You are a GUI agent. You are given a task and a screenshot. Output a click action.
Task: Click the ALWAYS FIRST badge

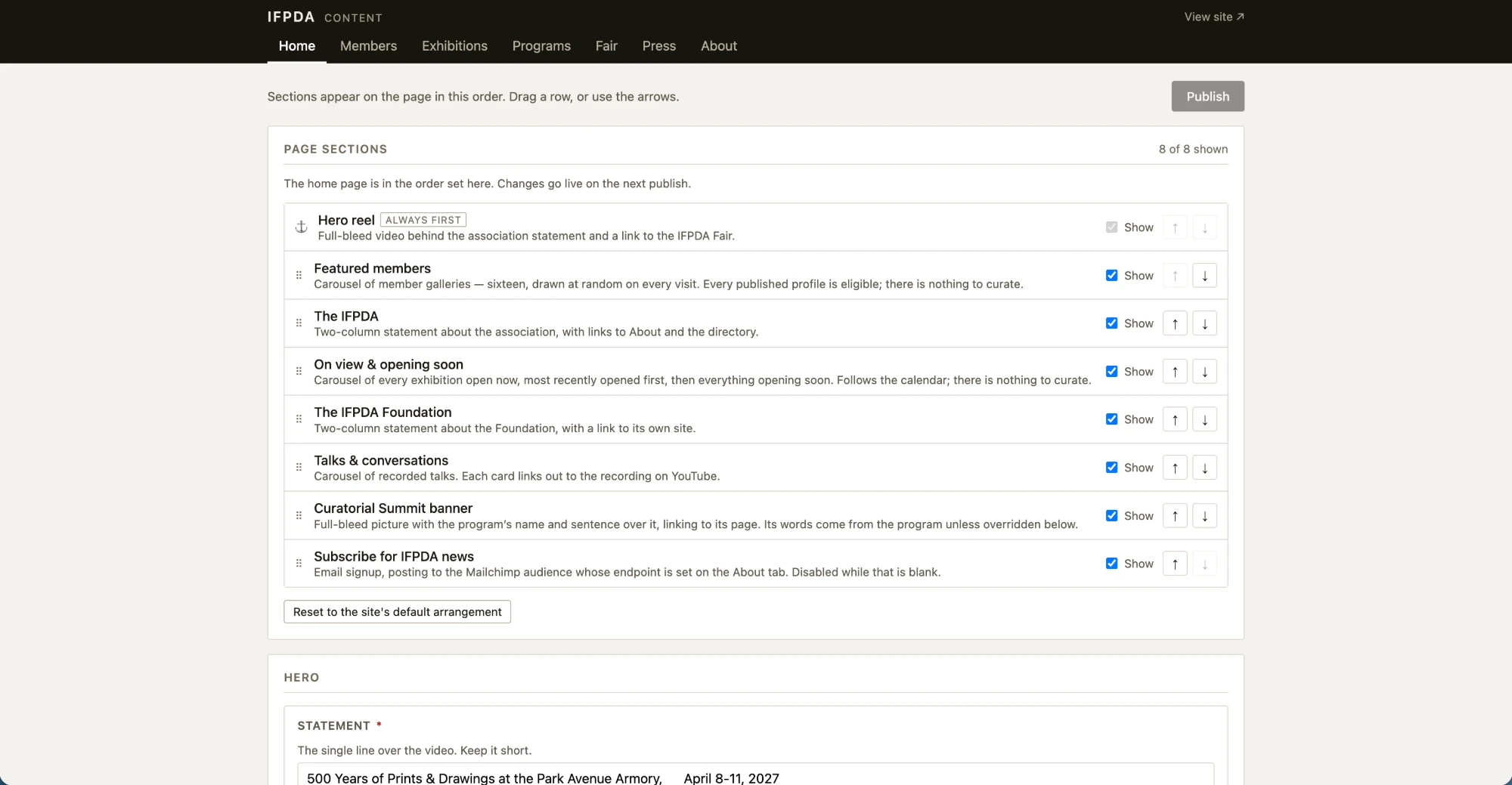coord(423,220)
